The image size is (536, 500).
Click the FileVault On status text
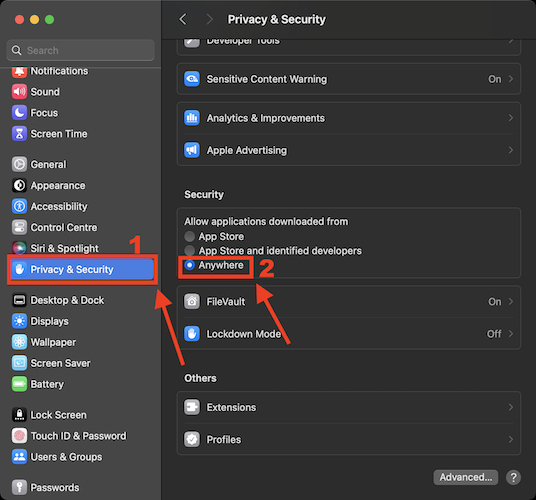pyautogui.click(x=494, y=301)
